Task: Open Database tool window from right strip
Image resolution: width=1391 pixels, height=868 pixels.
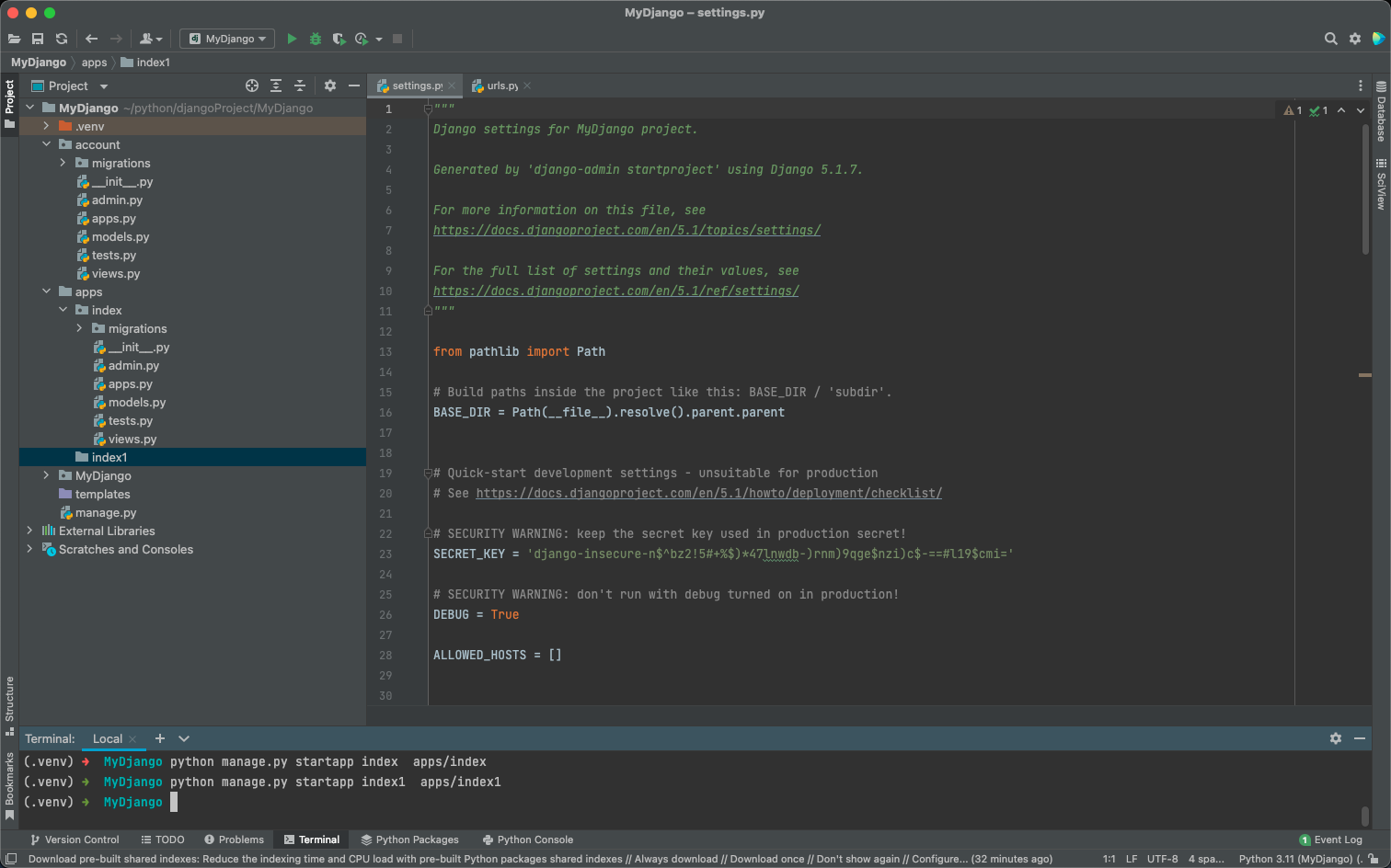Action: coord(1381,112)
